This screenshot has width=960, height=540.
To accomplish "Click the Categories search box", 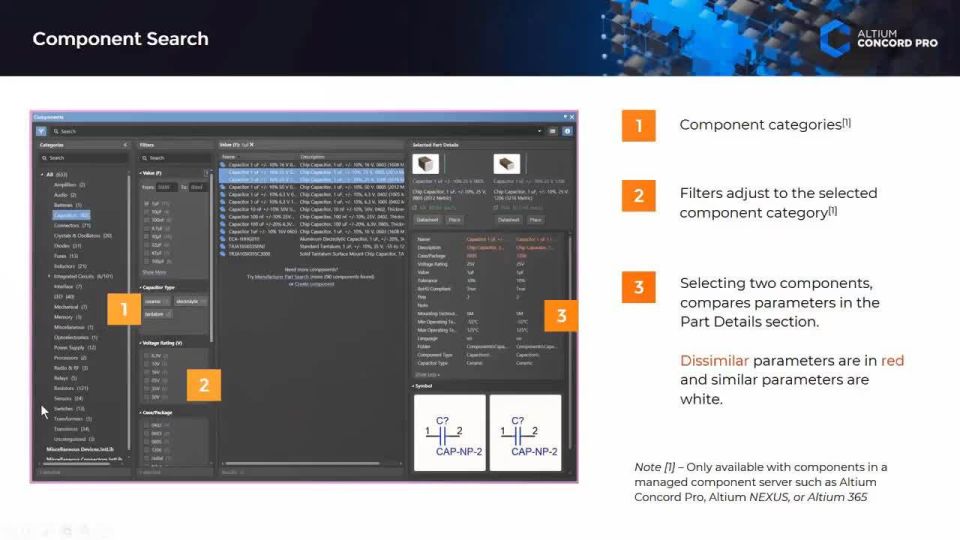I will pos(83,158).
